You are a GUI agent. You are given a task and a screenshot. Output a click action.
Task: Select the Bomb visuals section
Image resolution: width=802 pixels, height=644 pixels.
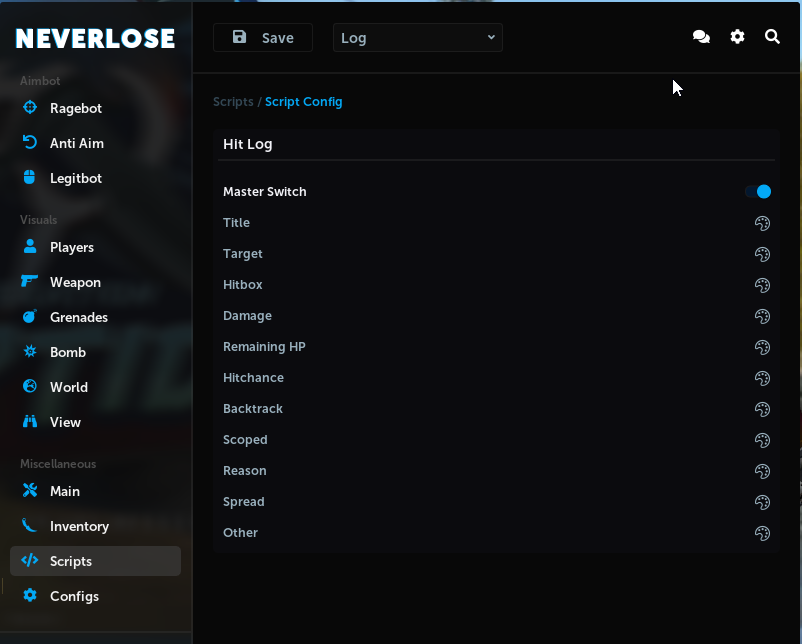point(67,352)
